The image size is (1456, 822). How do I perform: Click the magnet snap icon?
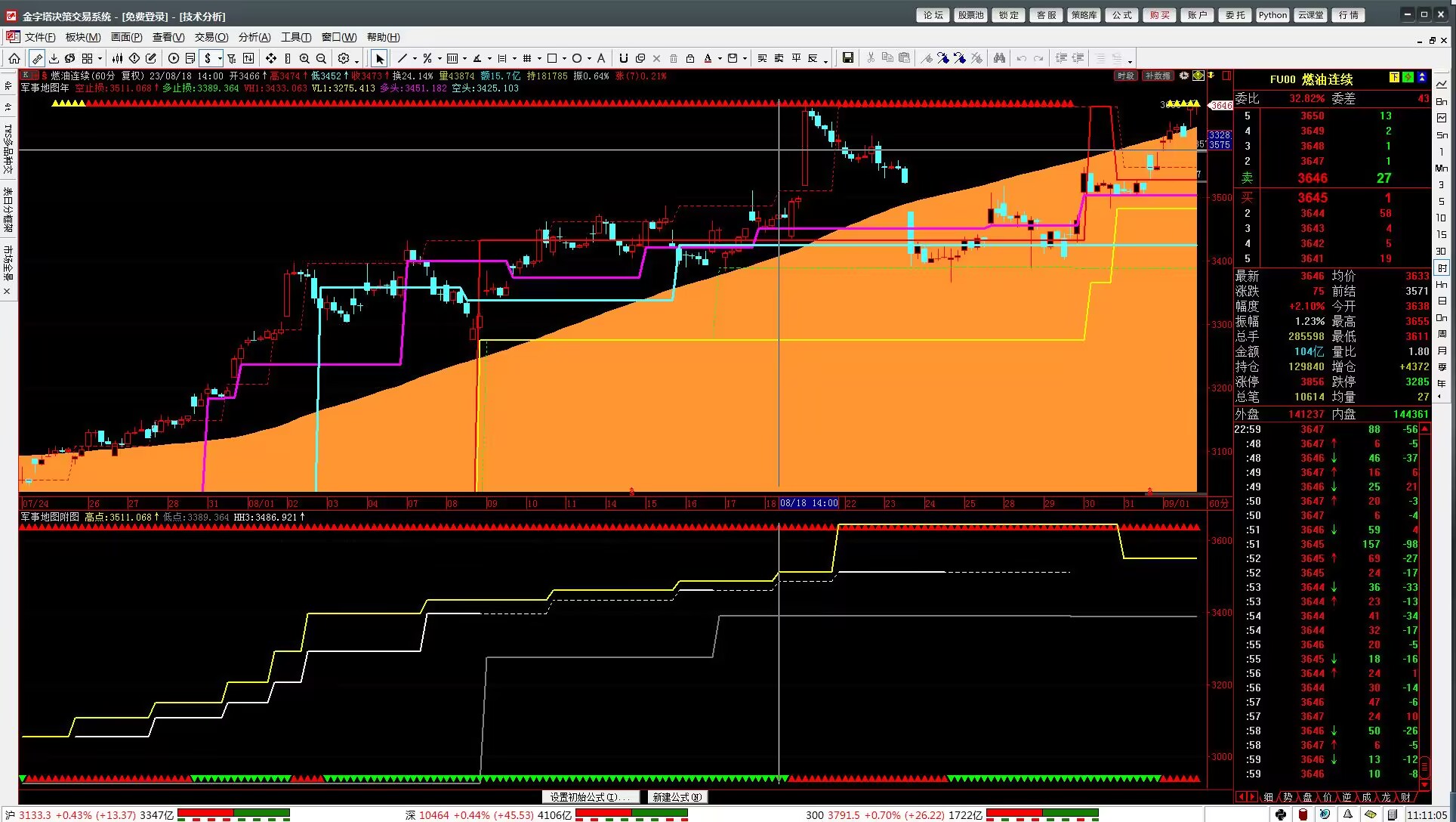pos(623,58)
